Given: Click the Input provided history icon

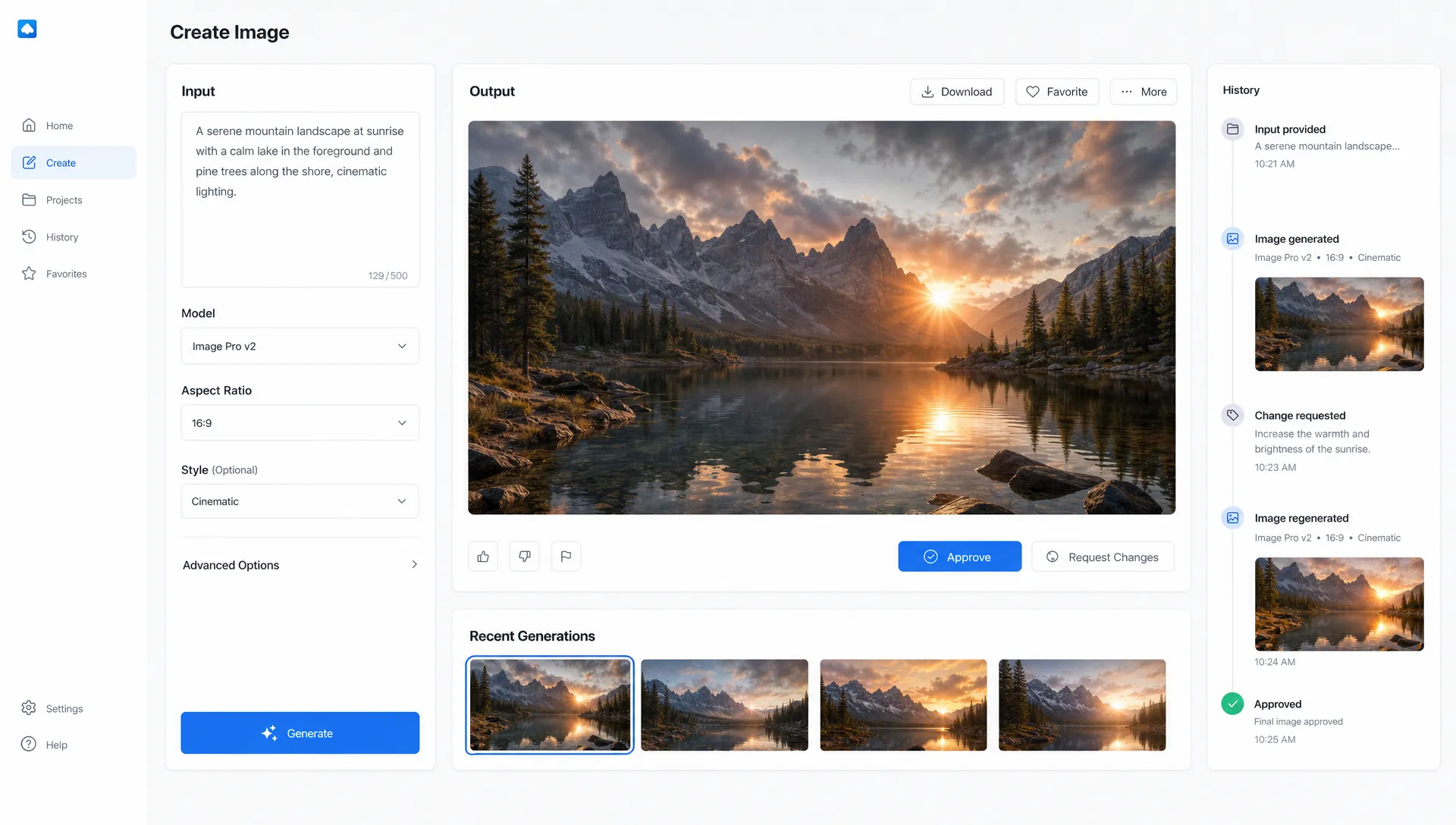Looking at the screenshot, I should click(1232, 129).
